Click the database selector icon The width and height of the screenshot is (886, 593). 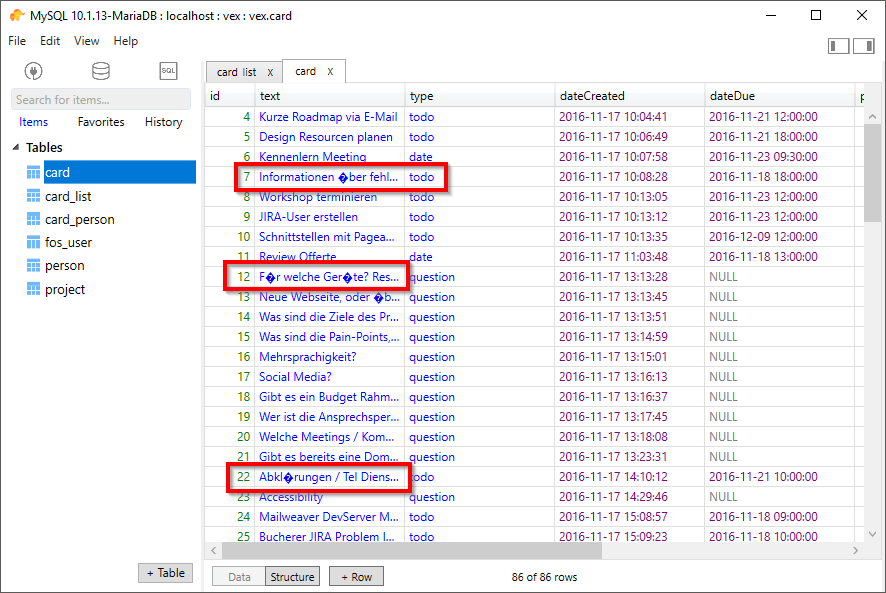(x=100, y=70)
